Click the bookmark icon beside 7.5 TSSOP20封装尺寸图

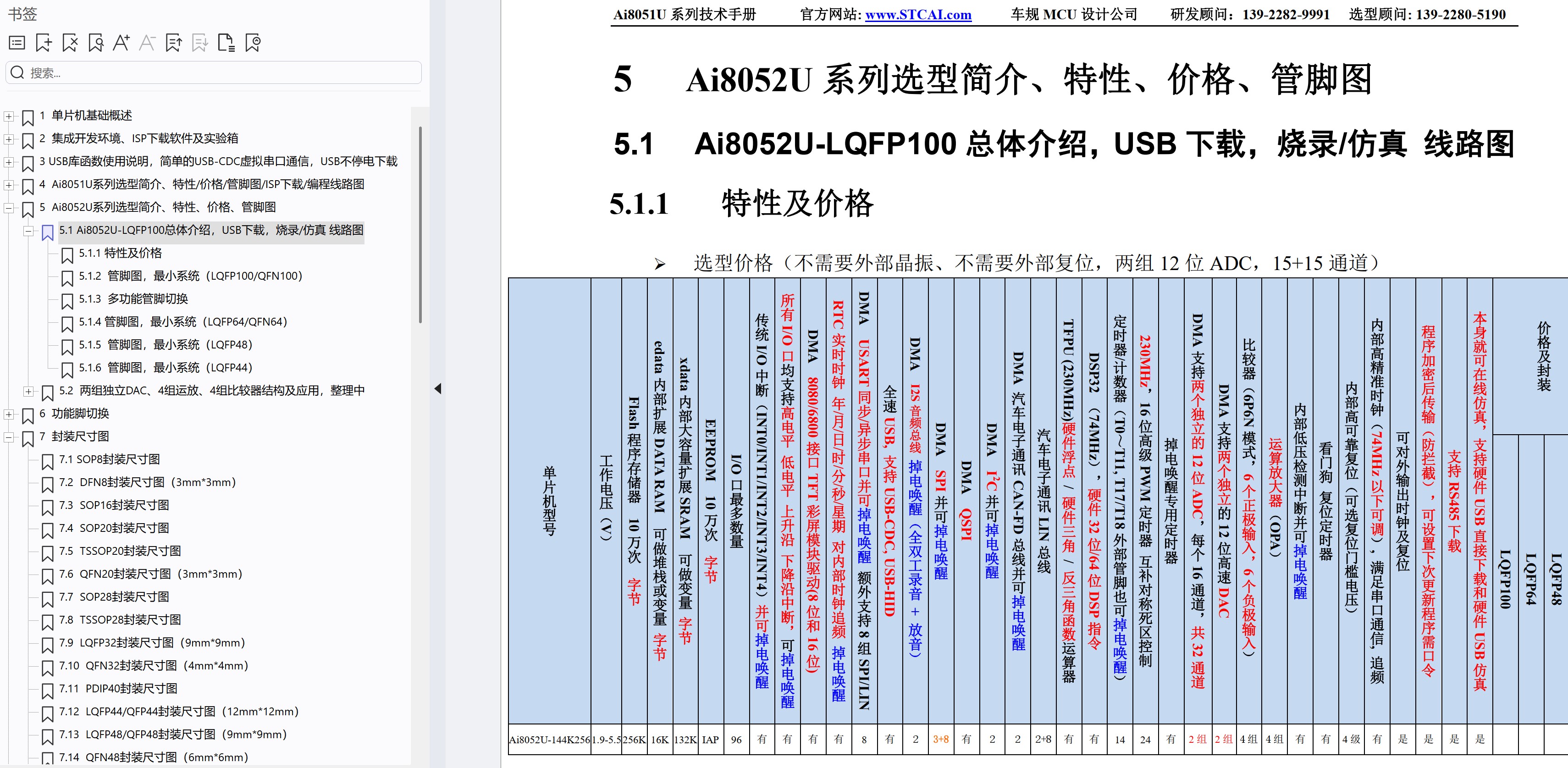pyautogui.click(x=48, y=553)
